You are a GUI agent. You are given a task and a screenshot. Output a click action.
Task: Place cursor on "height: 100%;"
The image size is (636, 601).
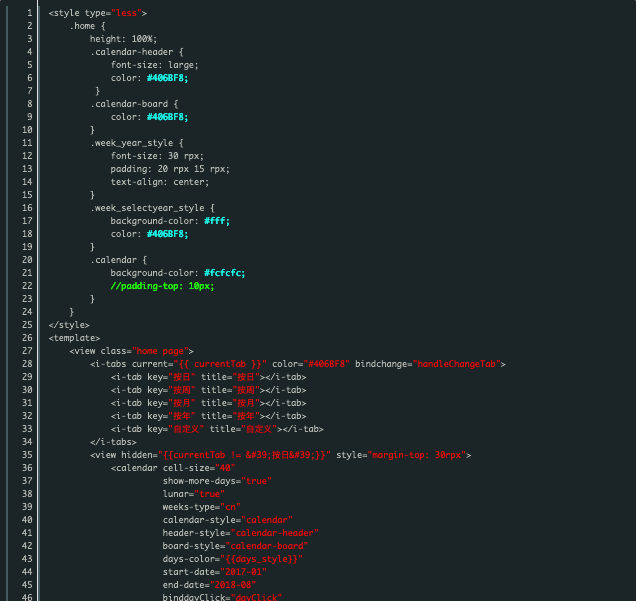click(x=123, y=39)
